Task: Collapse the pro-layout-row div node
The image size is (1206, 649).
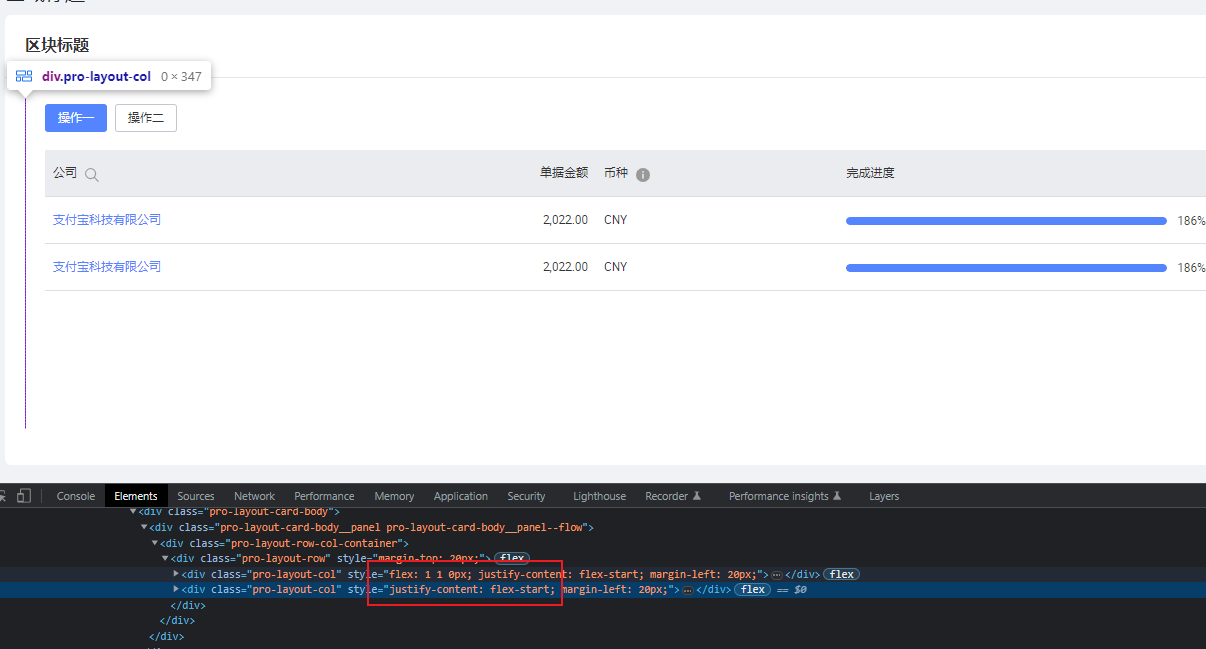Action: (x=166, y=558)
